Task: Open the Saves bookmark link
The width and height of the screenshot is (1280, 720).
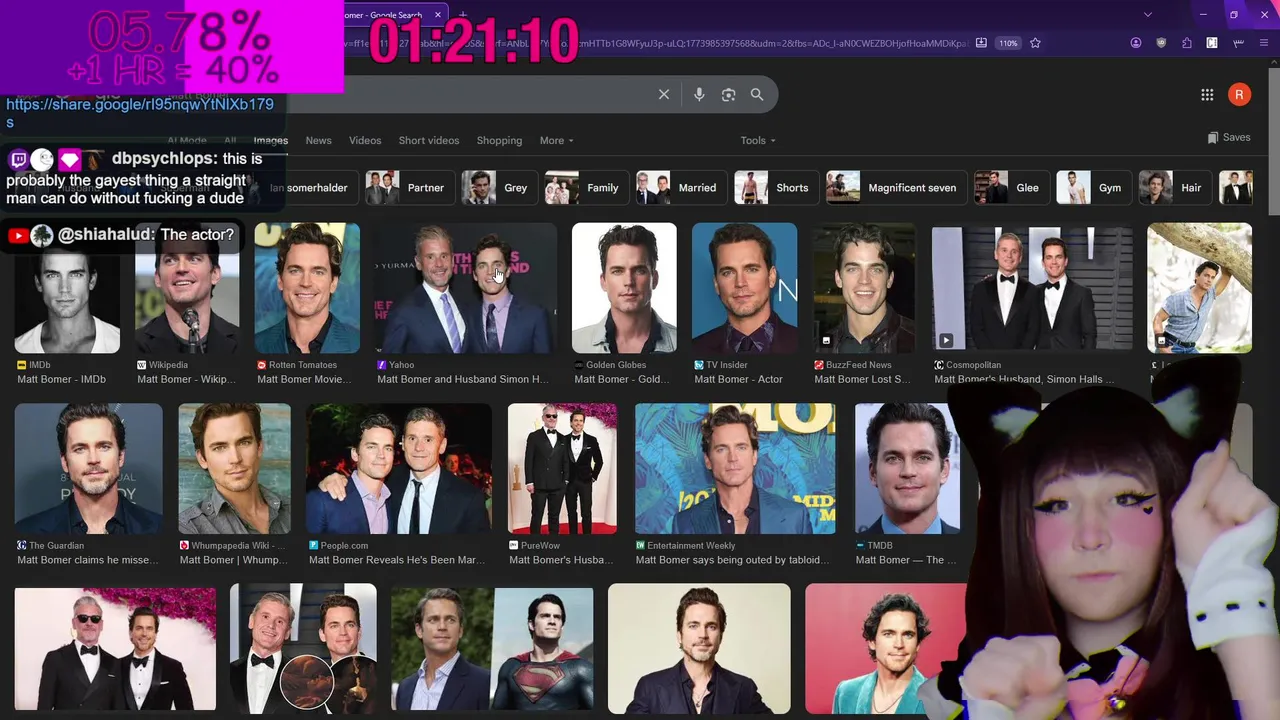Action: coord(1229,138)
